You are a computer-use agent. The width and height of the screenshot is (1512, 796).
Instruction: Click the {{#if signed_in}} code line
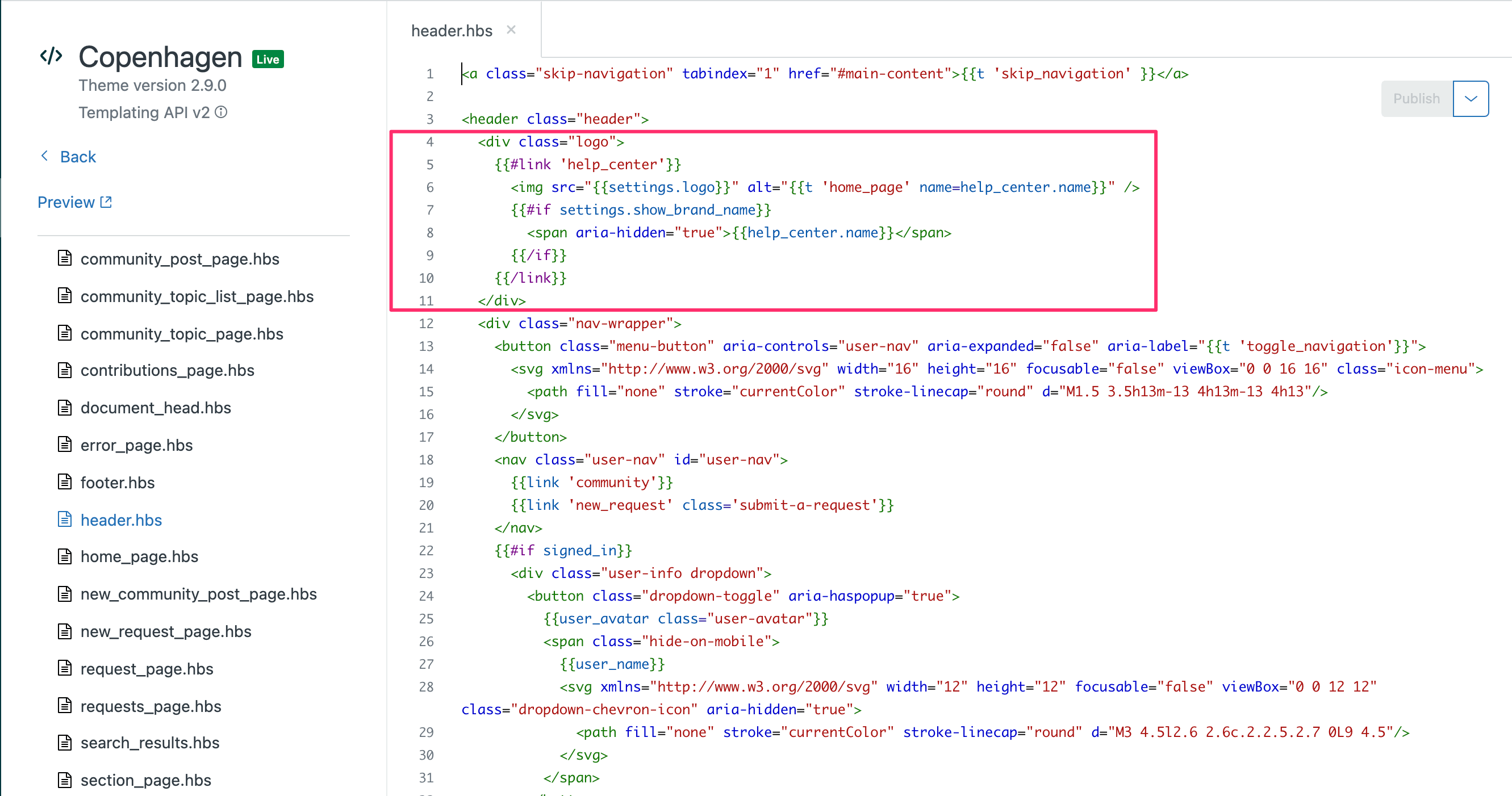pyautogui.click(x=563, y=551)
